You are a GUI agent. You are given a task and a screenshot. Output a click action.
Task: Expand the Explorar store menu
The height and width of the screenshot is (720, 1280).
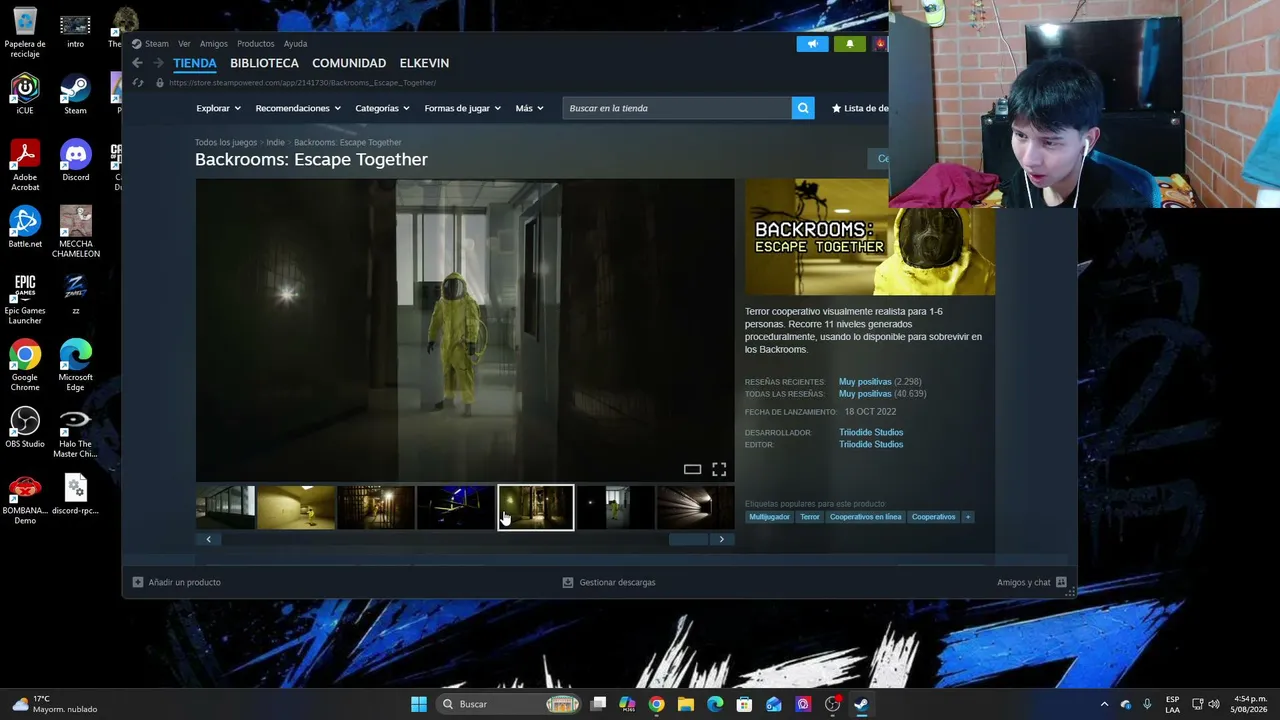click(219, 108)
